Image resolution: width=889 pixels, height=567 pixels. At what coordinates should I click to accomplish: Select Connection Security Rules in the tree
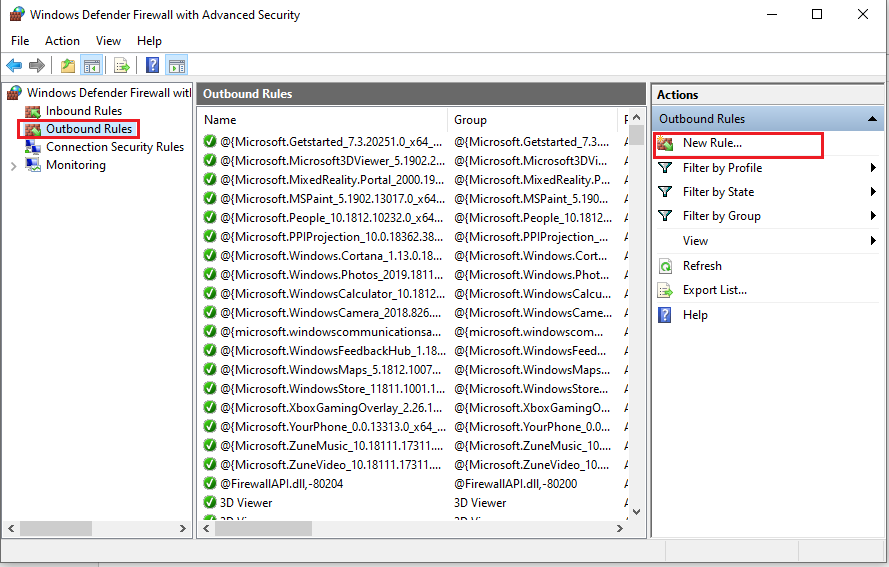click(x=115, y=147)
